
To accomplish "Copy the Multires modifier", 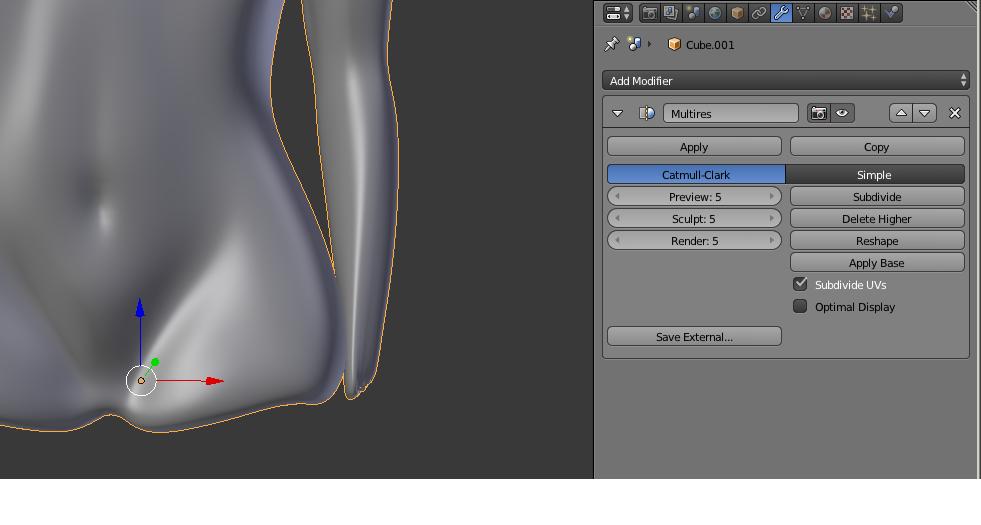I will click(x=877, y=146).
